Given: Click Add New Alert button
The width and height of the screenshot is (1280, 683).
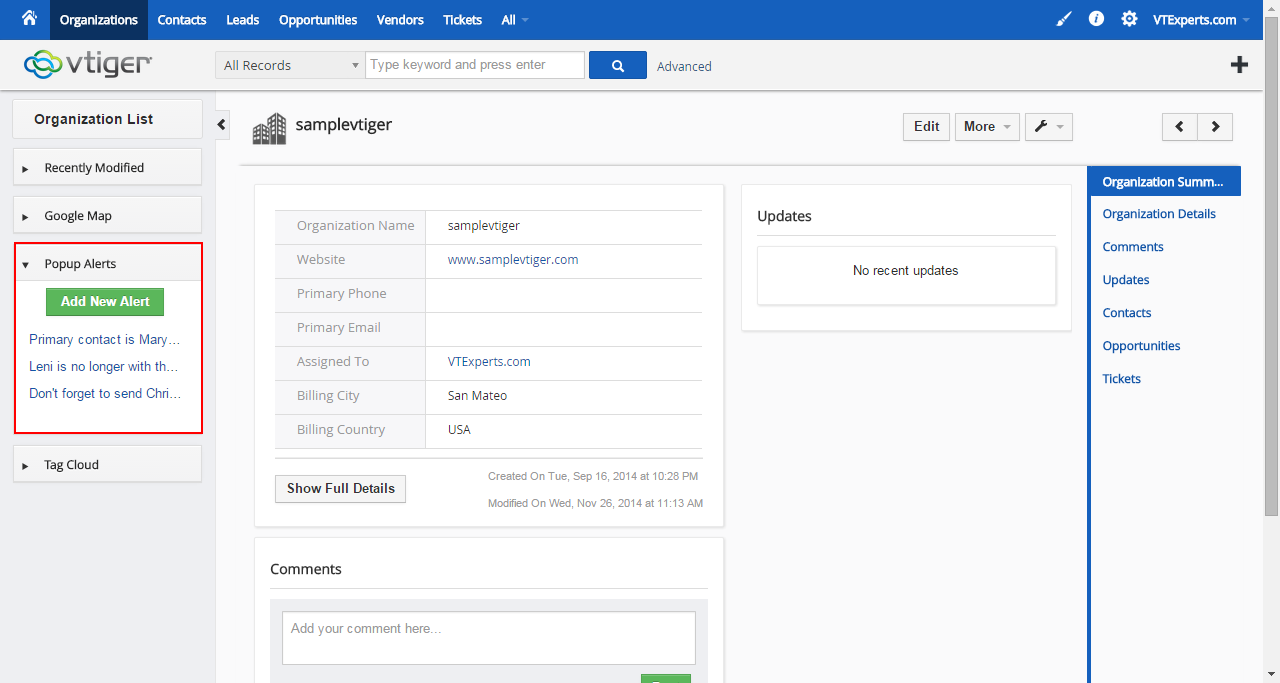Looking at the screenshot, I should [x=105, y=302].
